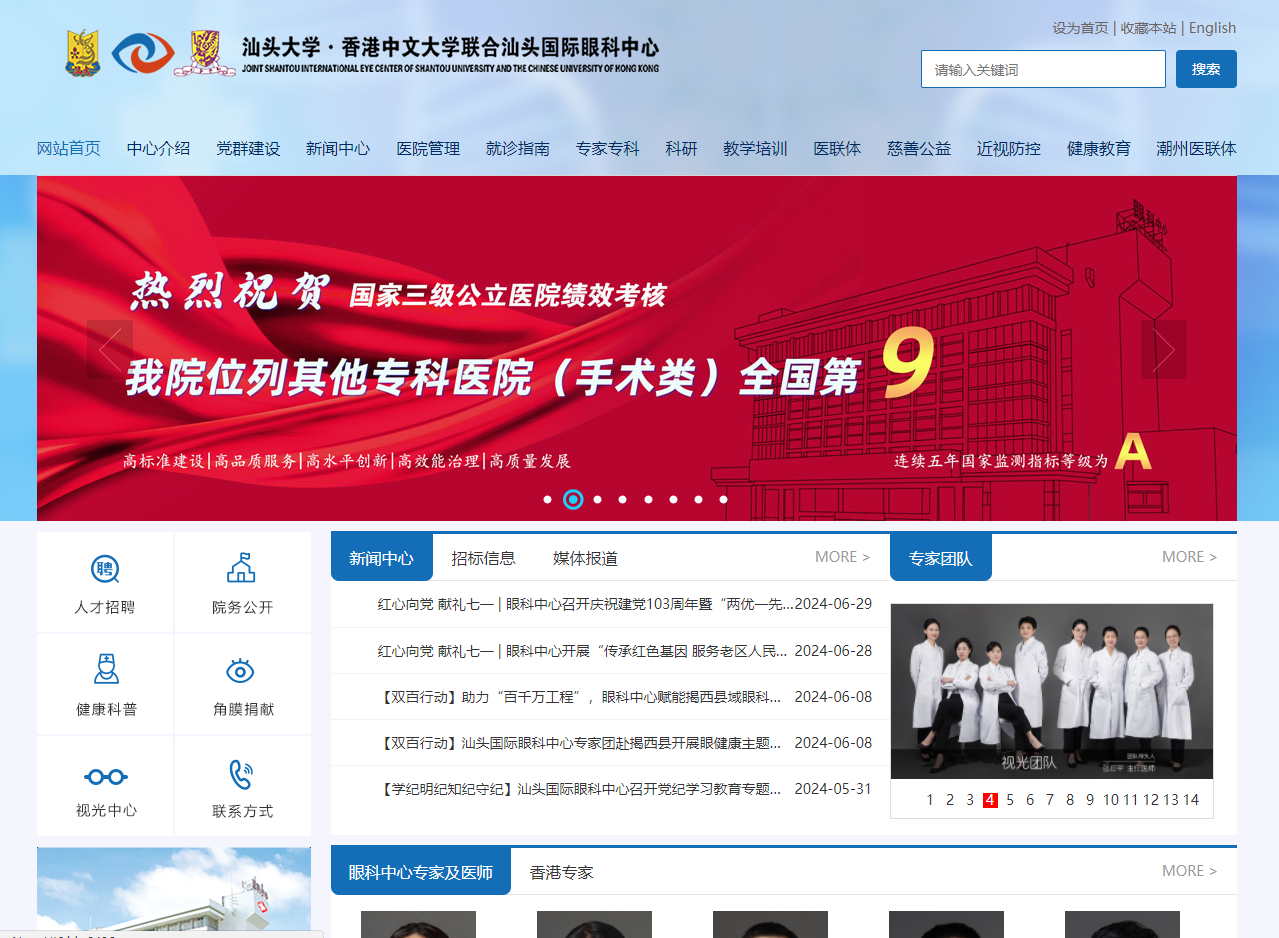This screenshot has height=938, width=1279.
Task: Open the 医院管理 navigation menu
Action: (x=428, y=149)
